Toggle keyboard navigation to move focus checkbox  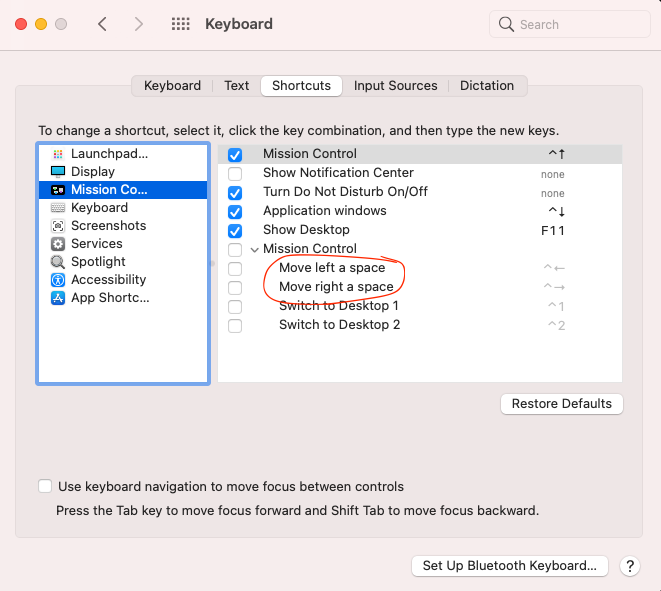point(45,487)
